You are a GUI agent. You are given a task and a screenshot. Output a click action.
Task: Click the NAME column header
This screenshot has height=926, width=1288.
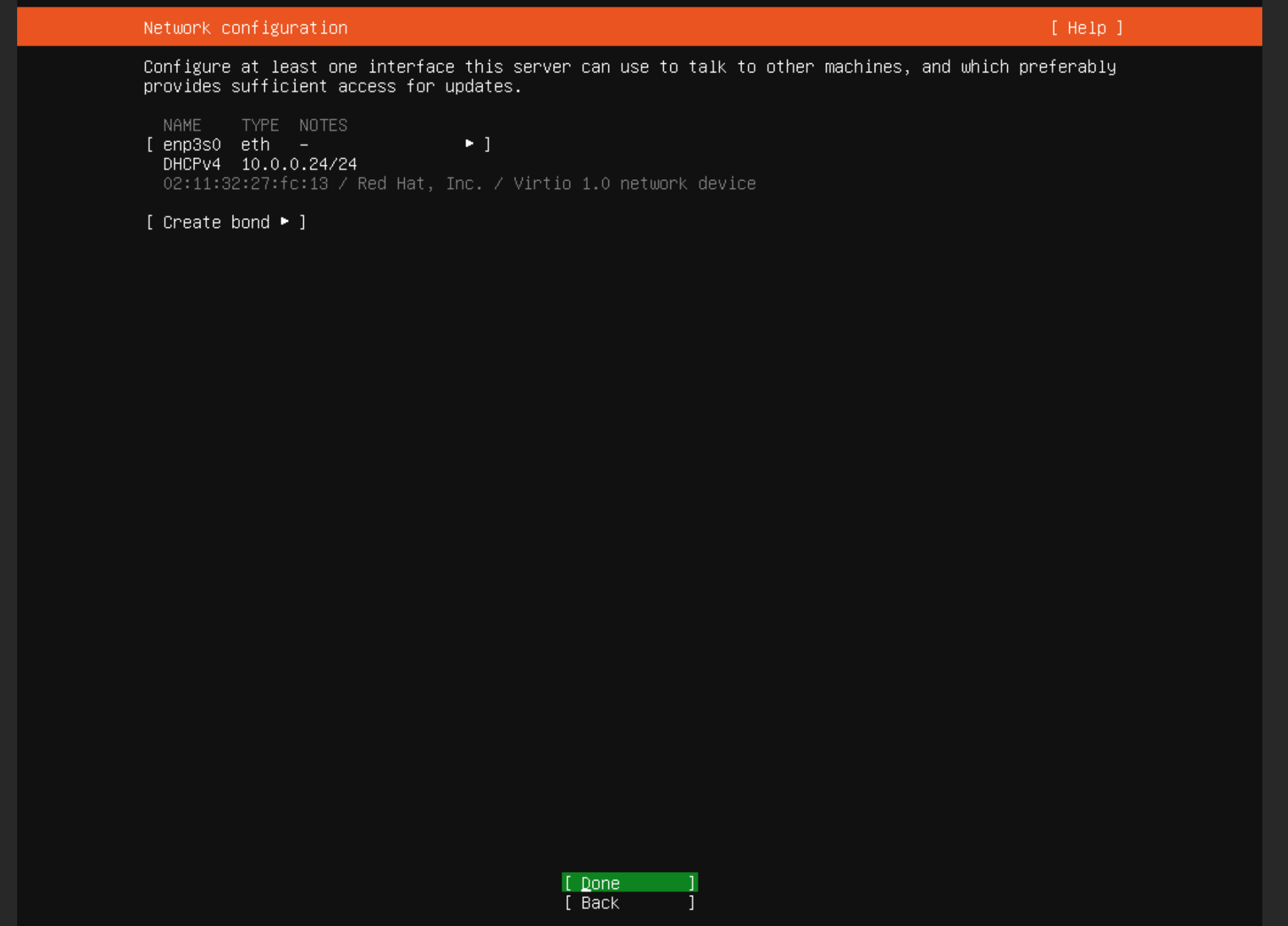tap(182, 125)
